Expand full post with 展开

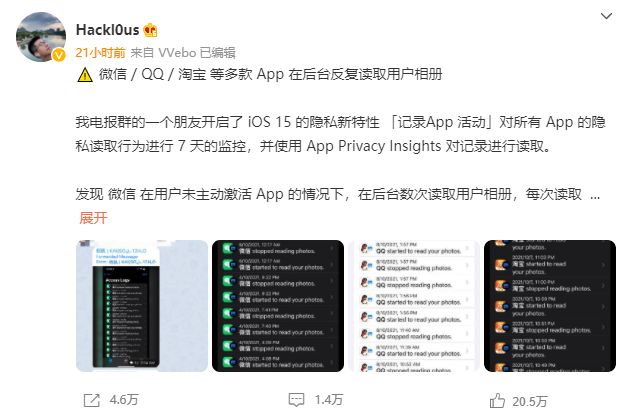click(x=93, y=218)
